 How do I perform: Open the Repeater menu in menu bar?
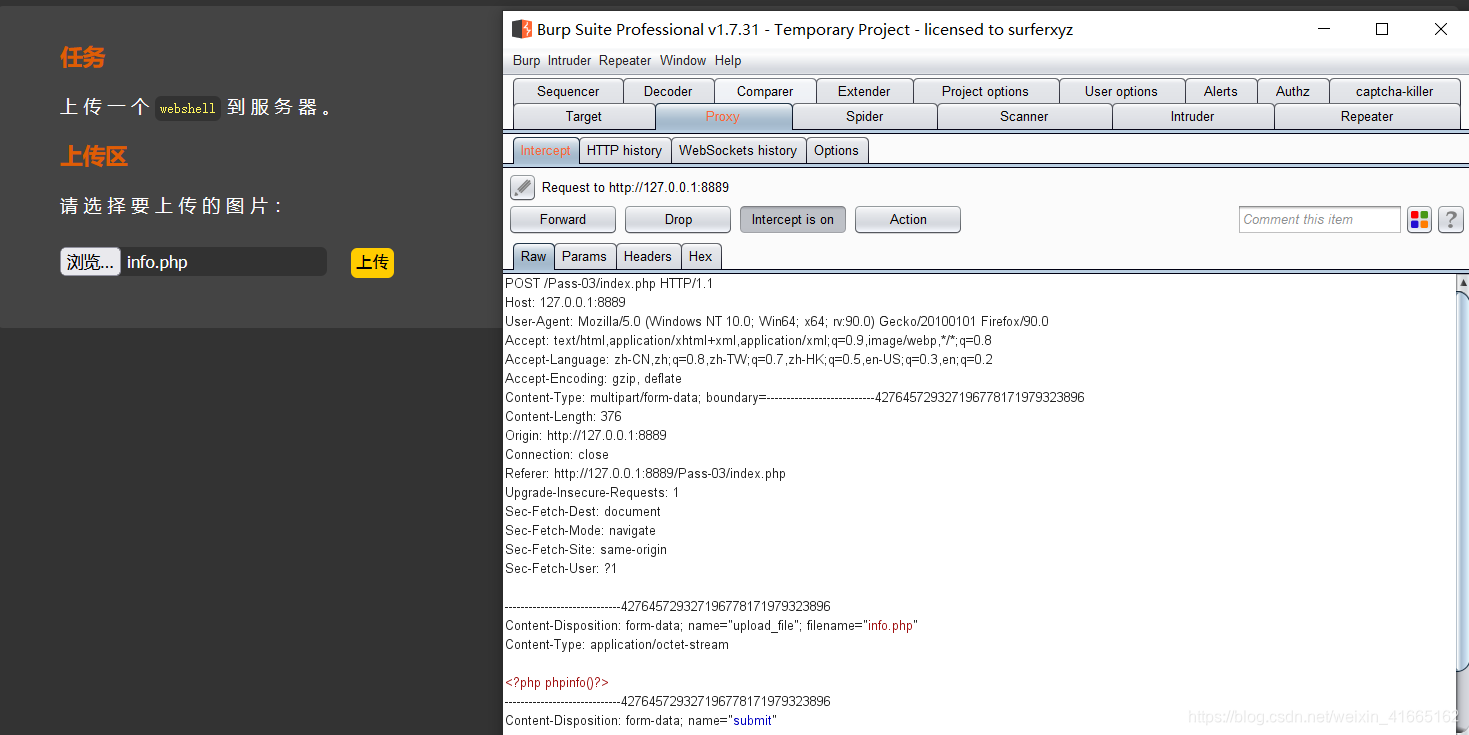(x=625, y=61)
